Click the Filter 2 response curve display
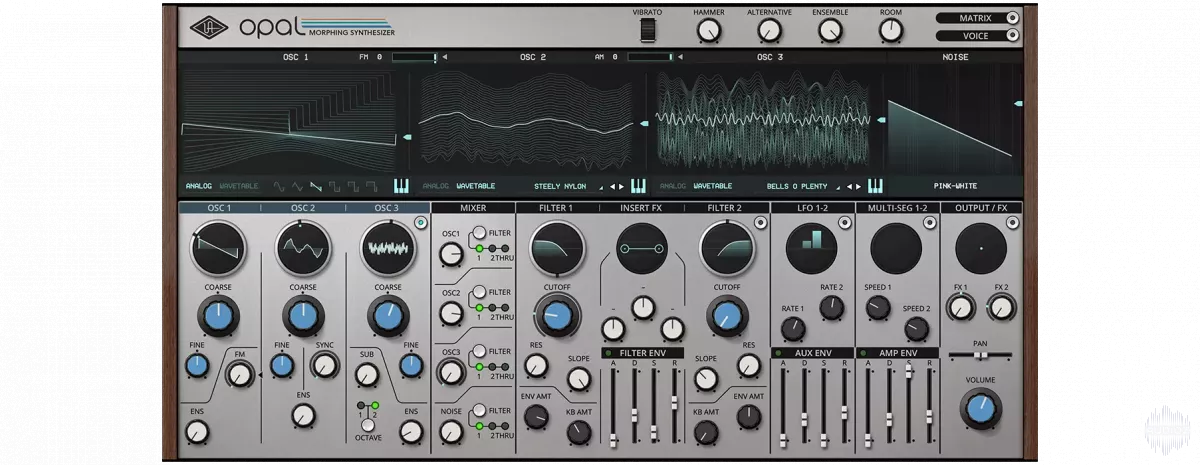Screen dimensions: 1200x465 click(x=727, y=249)
